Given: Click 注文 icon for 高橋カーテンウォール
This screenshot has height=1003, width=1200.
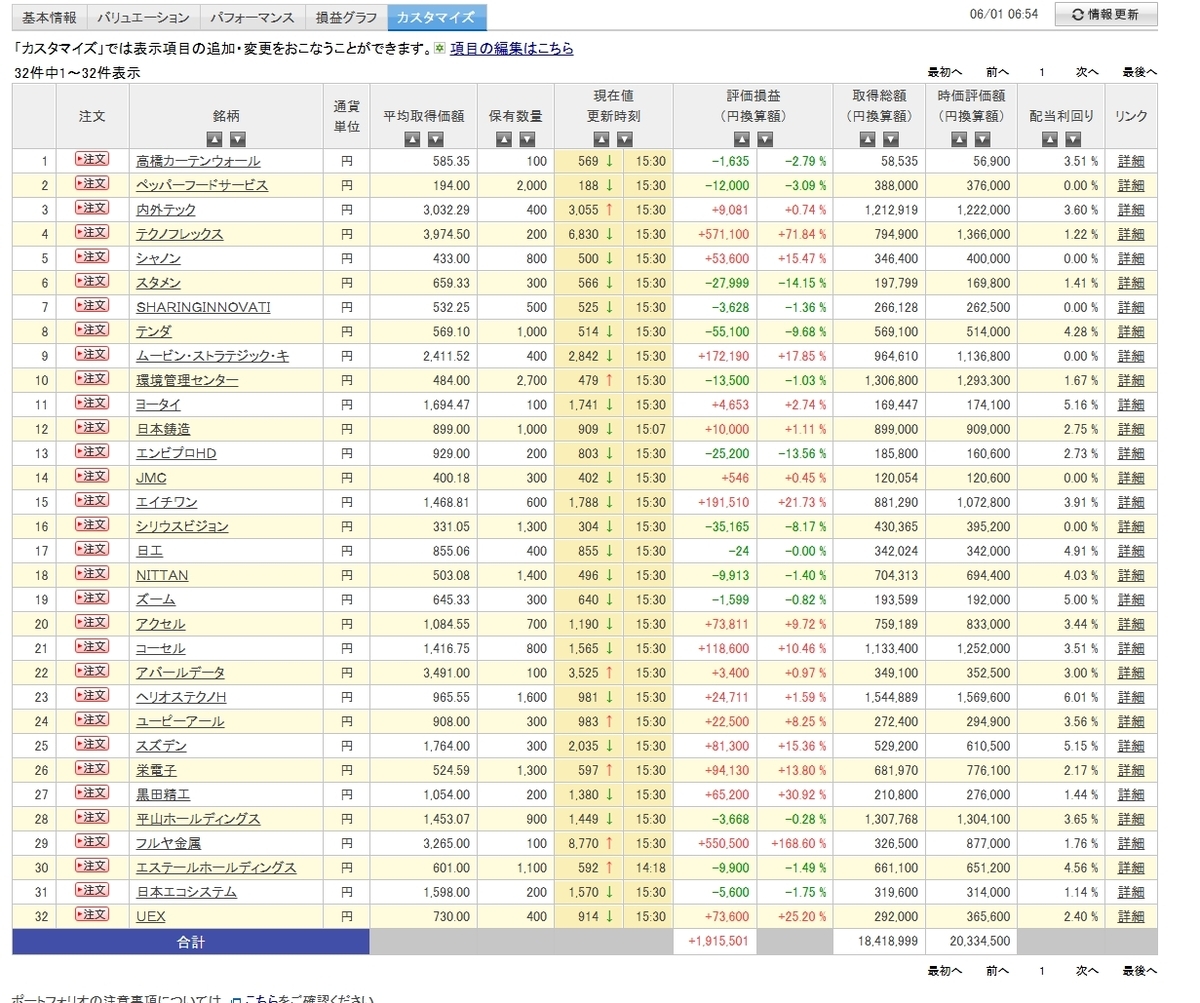Looking at the screenshot, I should pos(92,159).
